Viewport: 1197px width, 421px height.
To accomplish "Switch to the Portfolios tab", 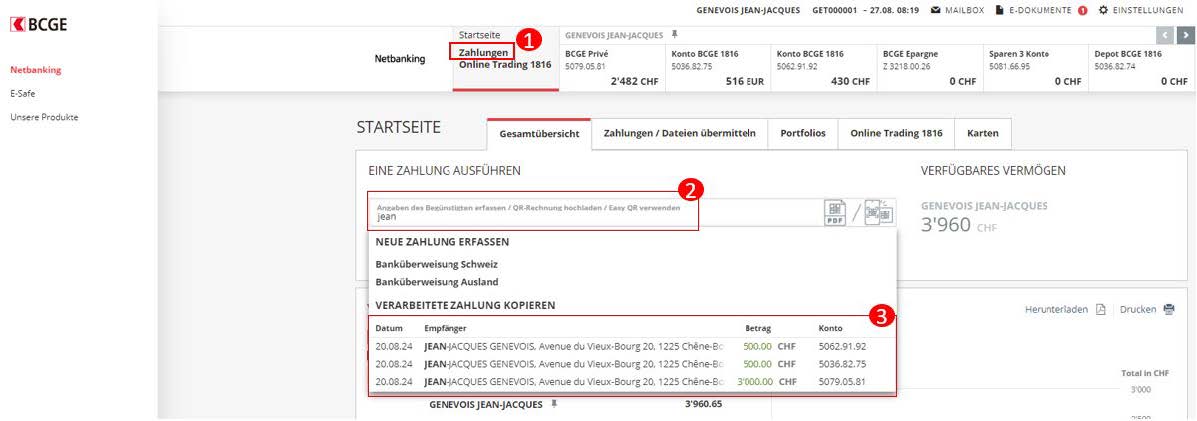I will pyautogui.click(x=803, y=134).
